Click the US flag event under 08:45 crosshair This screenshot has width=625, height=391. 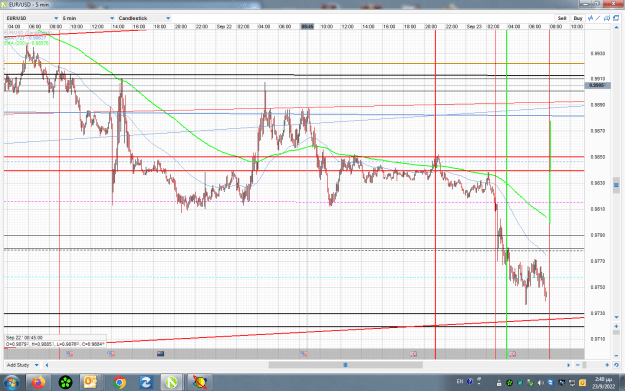303,354
